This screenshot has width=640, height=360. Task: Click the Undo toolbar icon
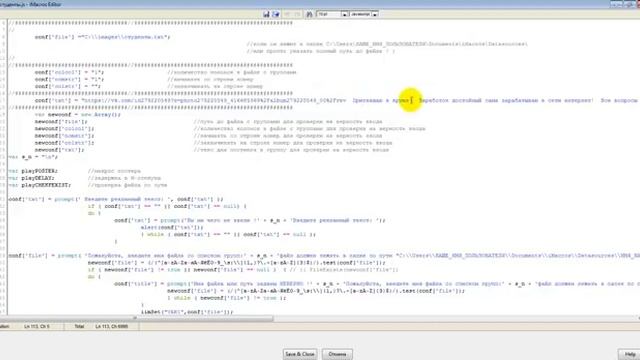pos(287,14)
